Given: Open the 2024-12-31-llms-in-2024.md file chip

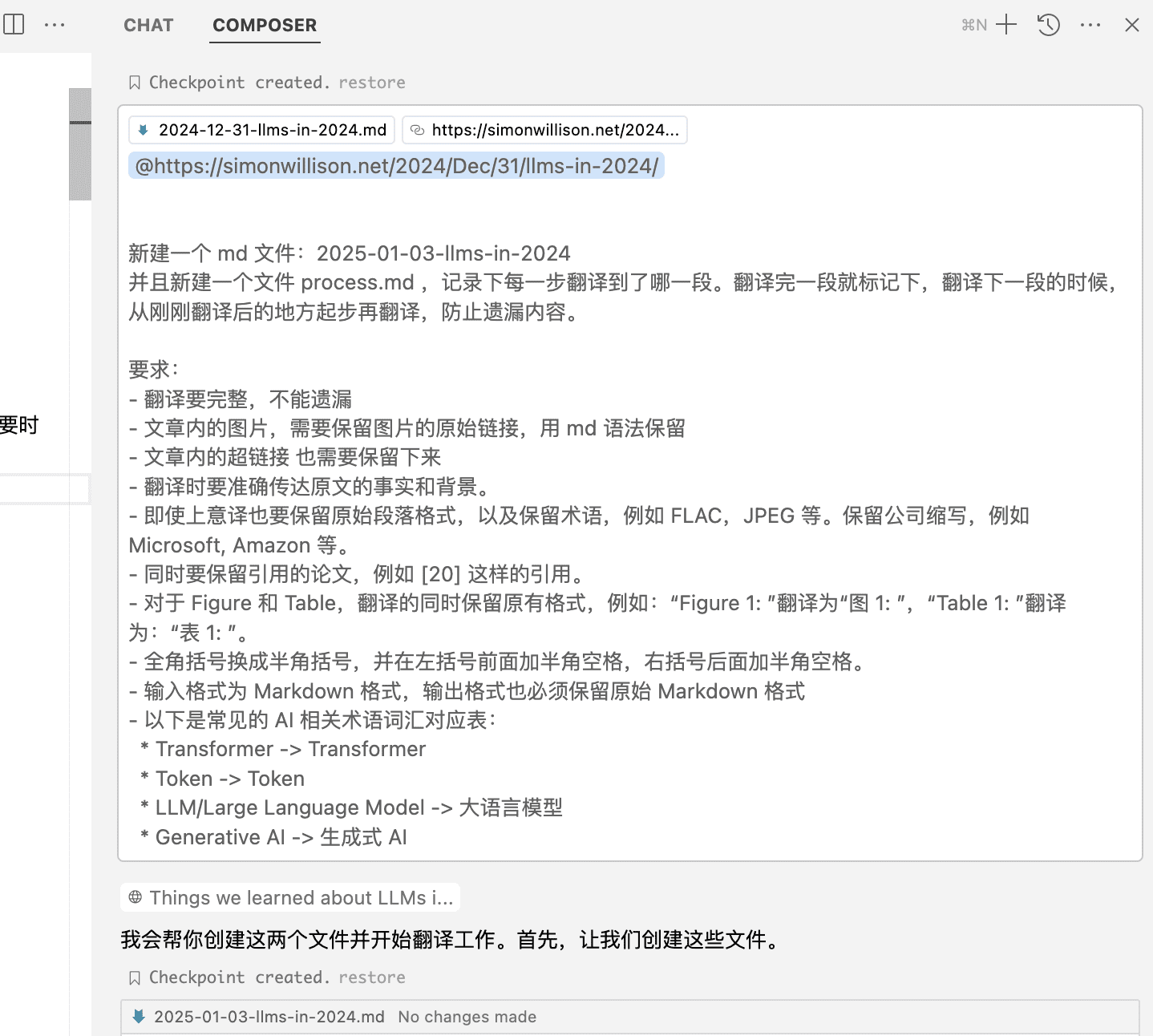Looking at the screenshot, I should coord(261,130).
